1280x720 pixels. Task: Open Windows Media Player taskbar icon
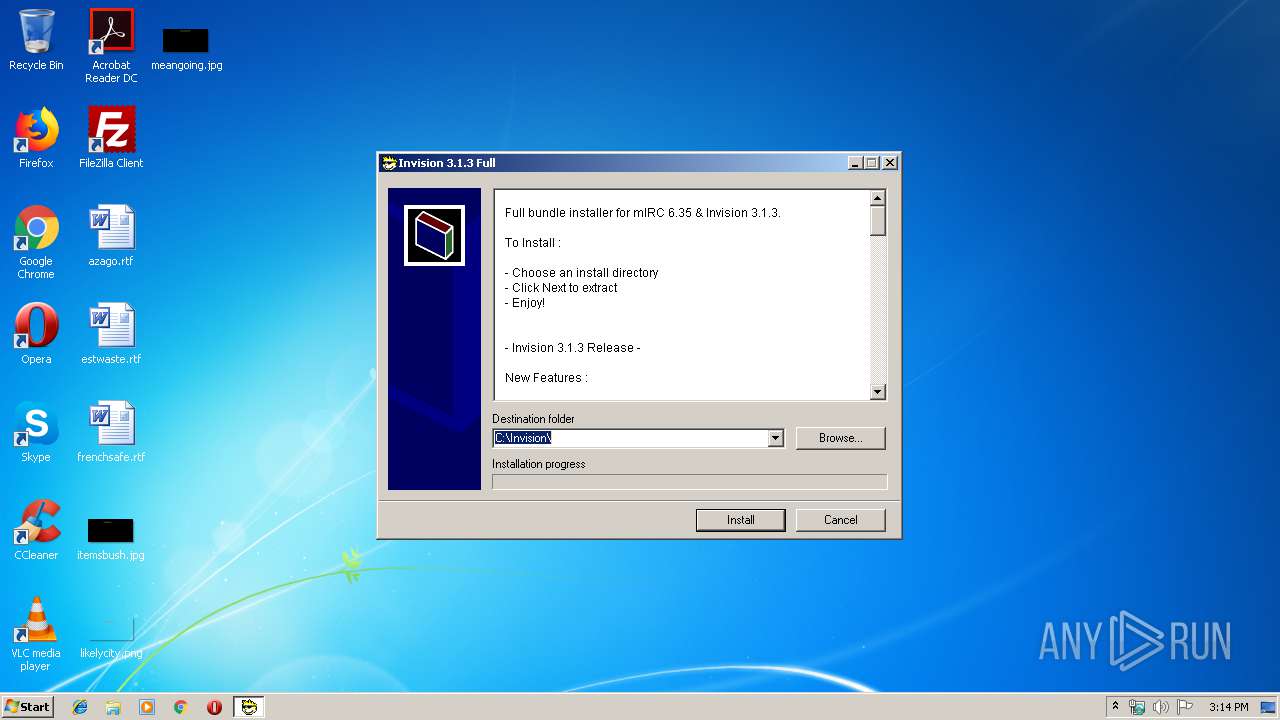click(147, 707)
